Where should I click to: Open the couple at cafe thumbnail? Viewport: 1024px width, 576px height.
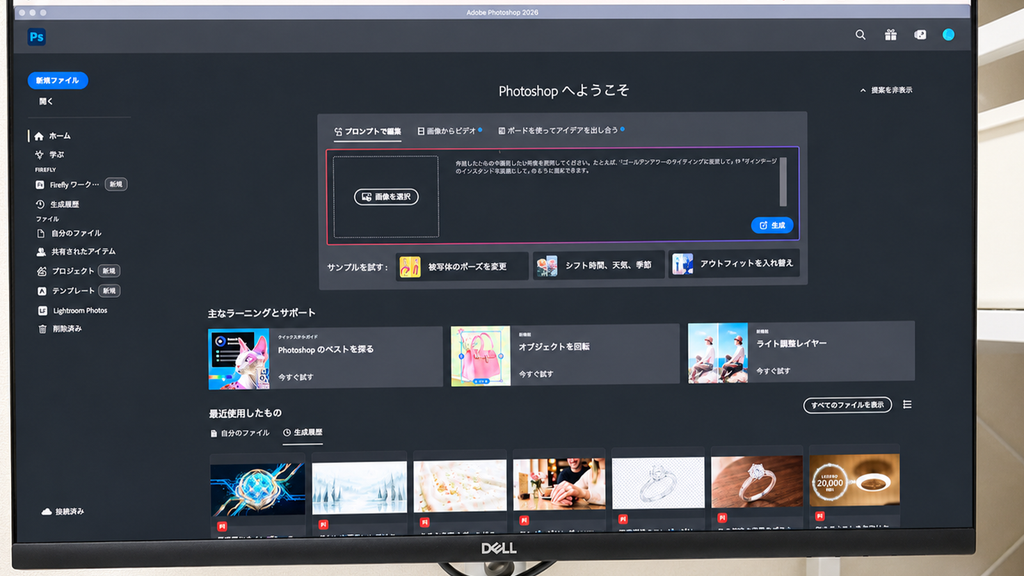coord(559,484)
